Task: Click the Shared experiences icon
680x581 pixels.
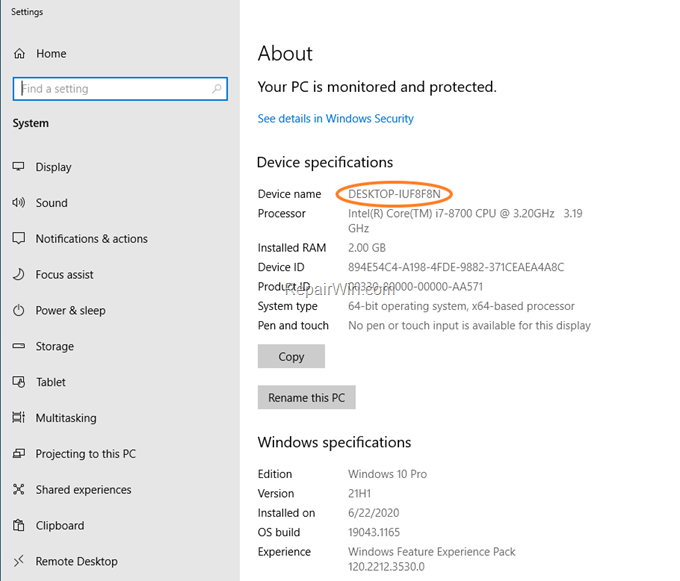Action: (19, 489)
